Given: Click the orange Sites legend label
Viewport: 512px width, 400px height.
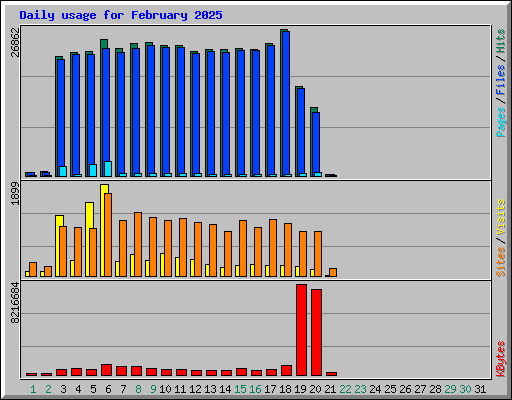Looking at the screenshot, I should (x=500, y=262).
